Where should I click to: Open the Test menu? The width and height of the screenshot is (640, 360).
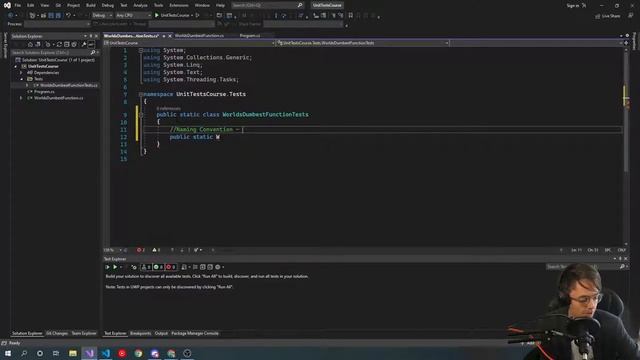(124, 5)
